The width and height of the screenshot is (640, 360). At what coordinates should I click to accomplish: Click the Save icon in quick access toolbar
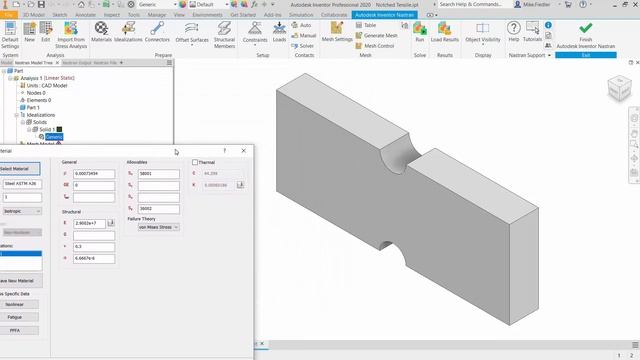point(41,4)
